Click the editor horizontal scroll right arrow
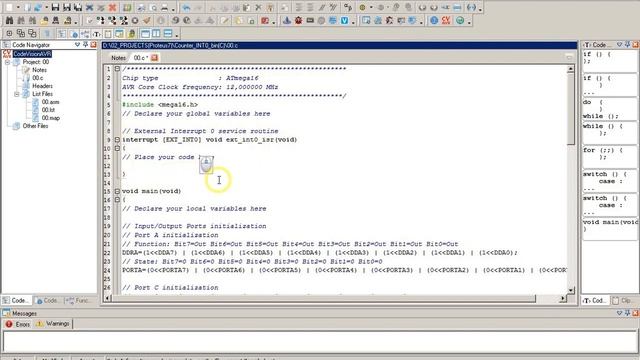640x360 pixels. [x=562, y=299]
